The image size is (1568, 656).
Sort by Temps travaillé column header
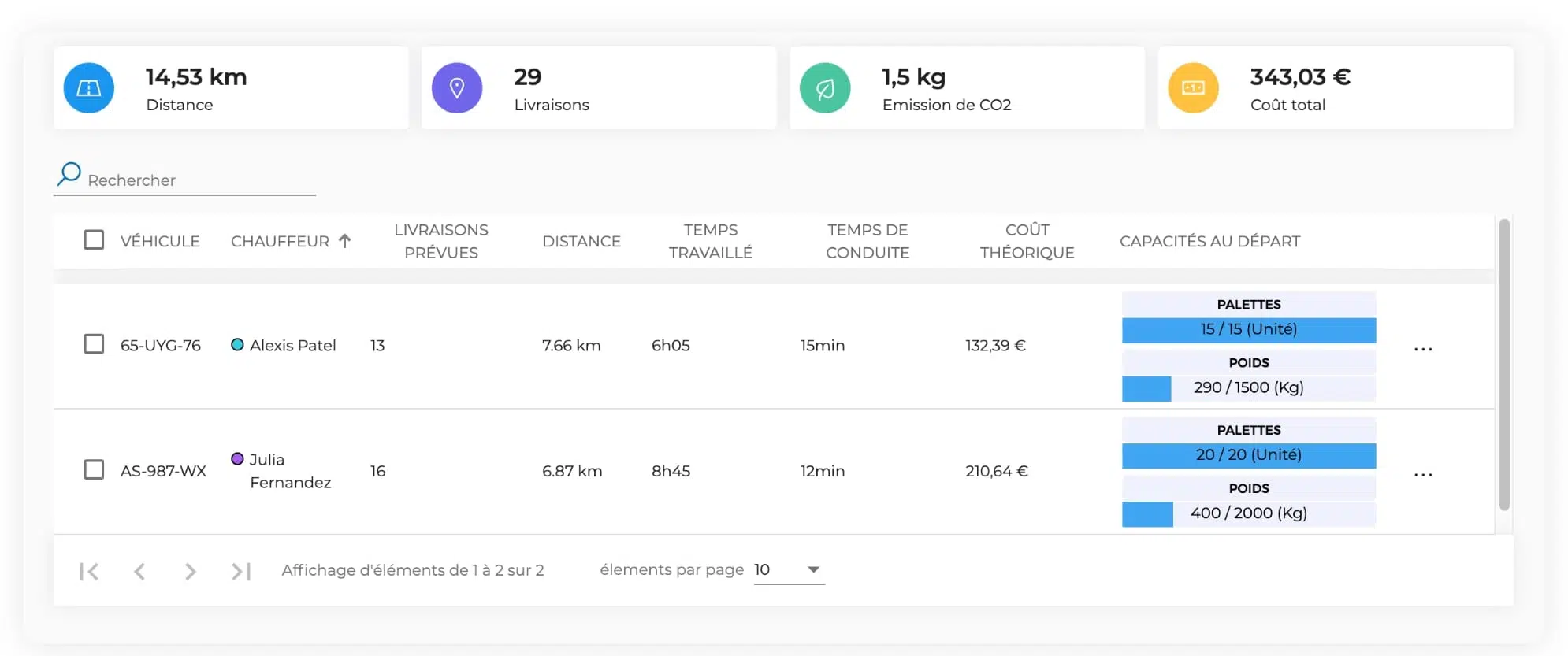coord(711,241)
